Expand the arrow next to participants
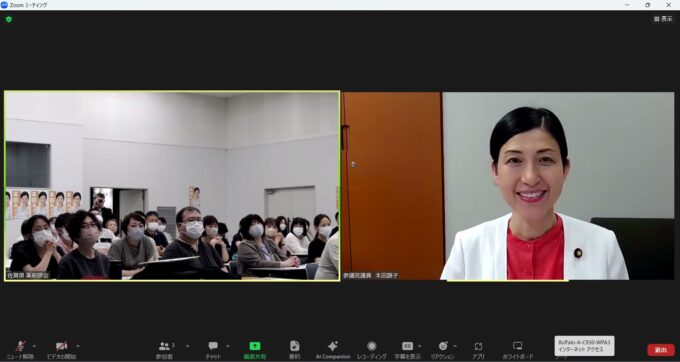The width and height of the screenshot is (680, 362). coord(187,346)
